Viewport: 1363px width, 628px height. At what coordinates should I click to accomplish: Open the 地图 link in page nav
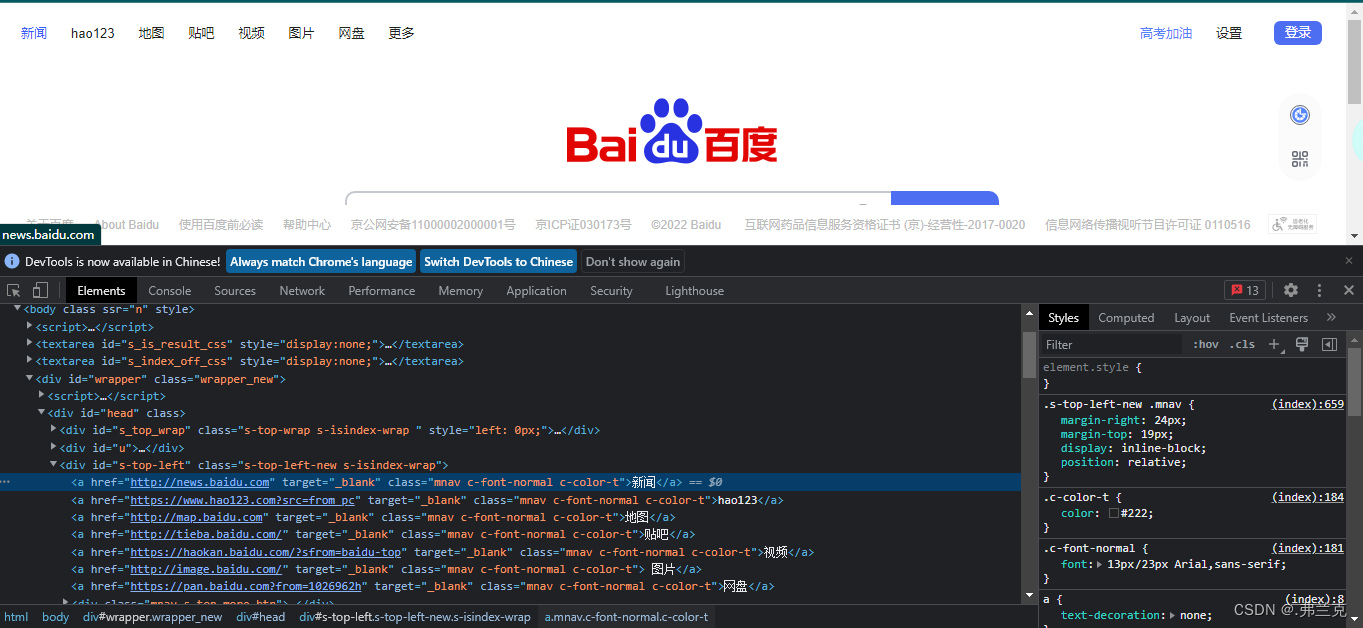(x=151, y=33)
